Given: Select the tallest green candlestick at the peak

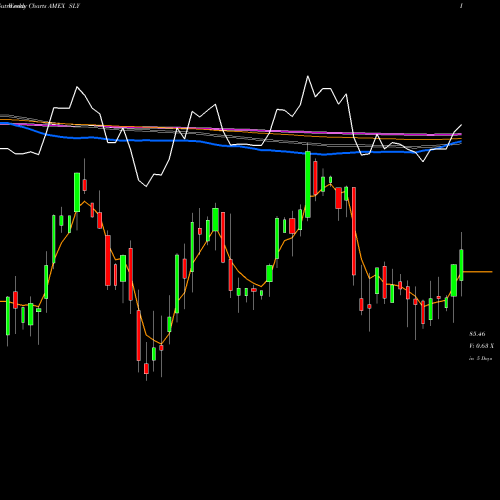Looking at the screenshot, I should click(x=308, y=184).
